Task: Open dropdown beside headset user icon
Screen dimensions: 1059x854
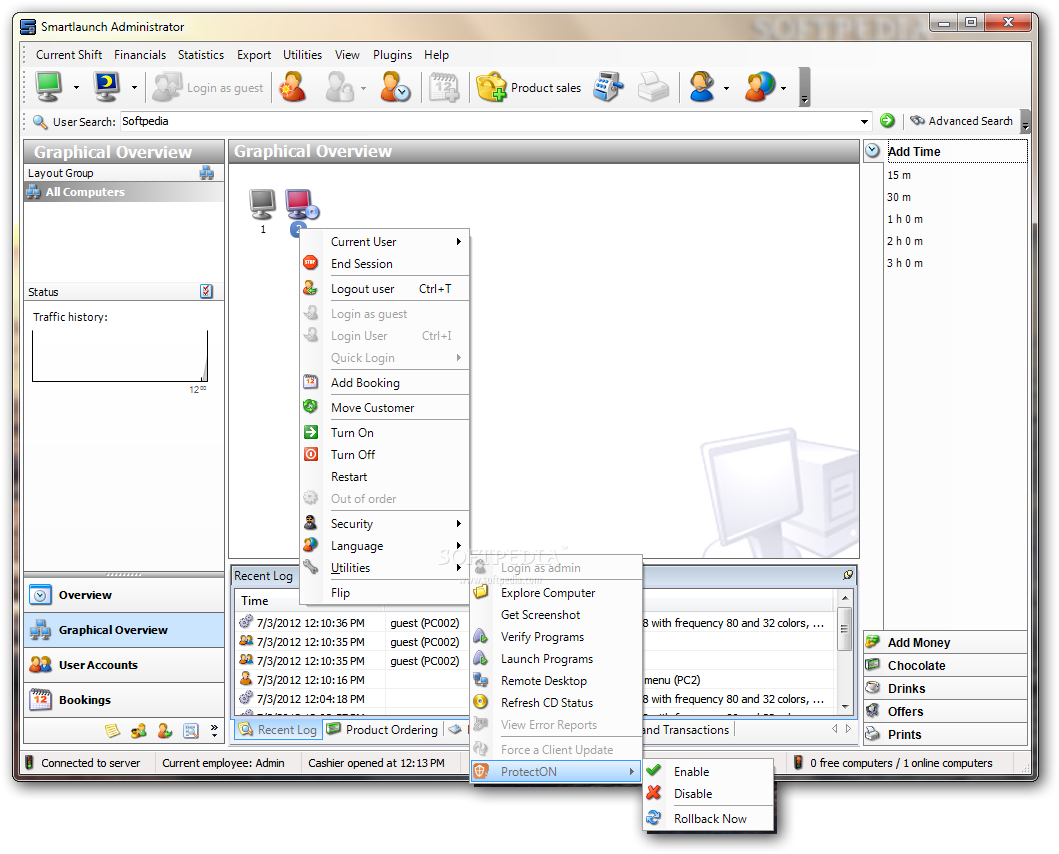Action: pos(726,89)
